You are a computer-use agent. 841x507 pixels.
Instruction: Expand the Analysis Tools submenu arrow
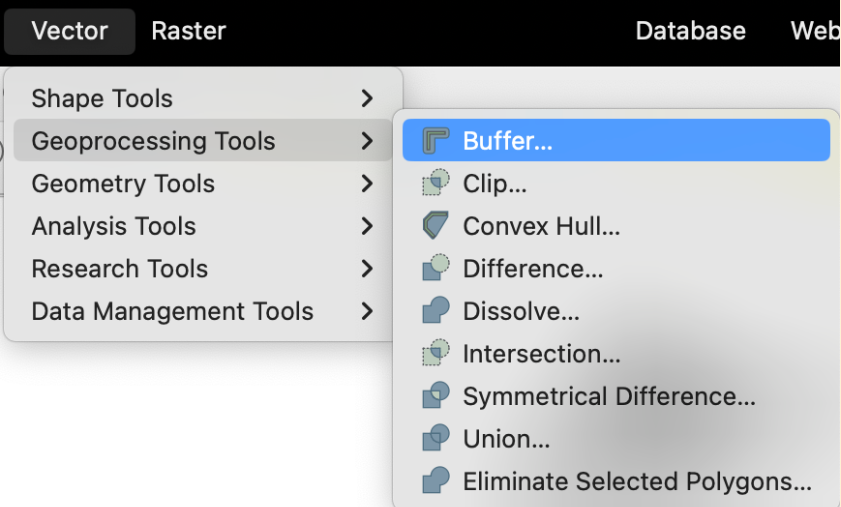(367, 227)
